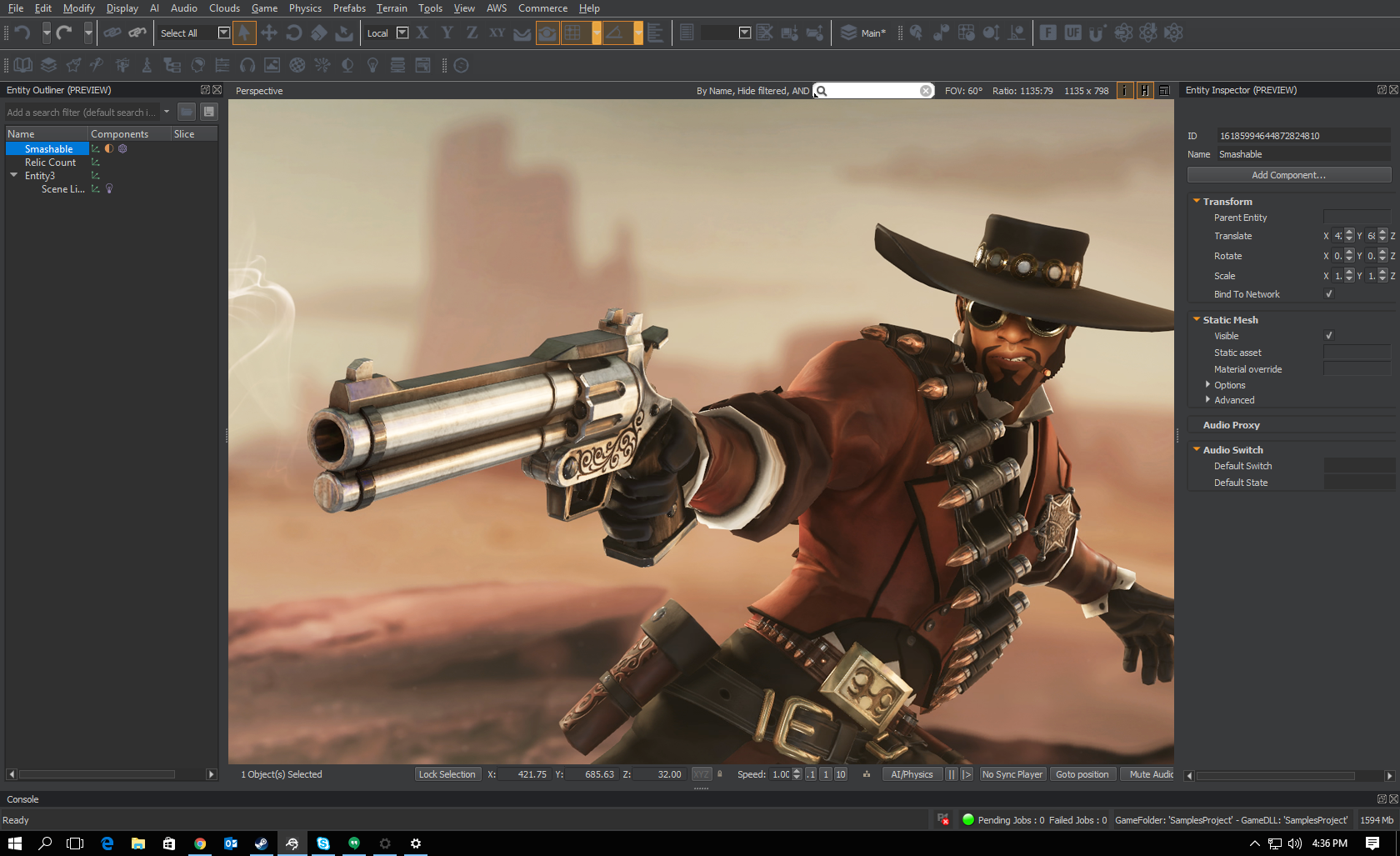Click the Select terrain tool icon
1400x856 pixels.
pos(343,33)
